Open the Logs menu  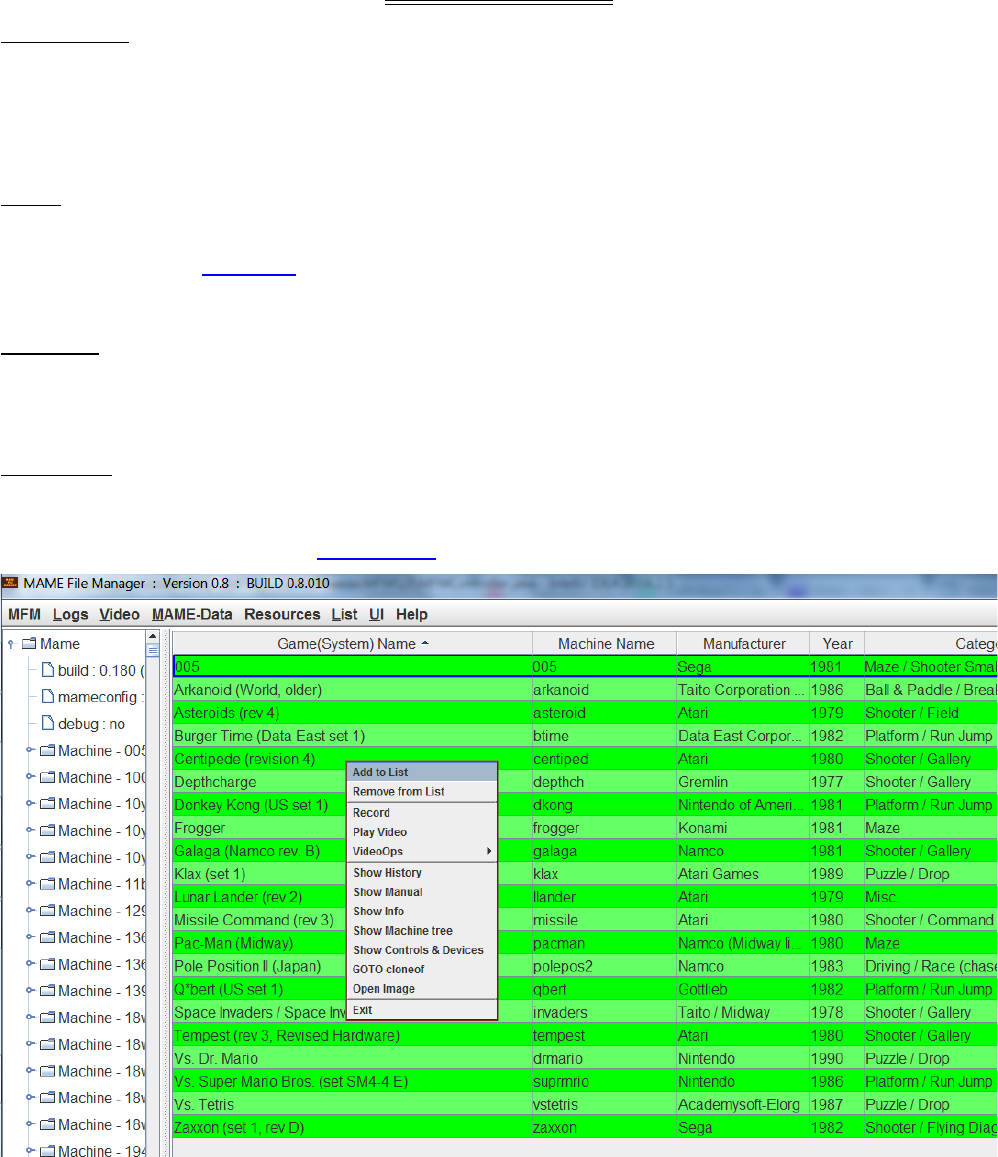pyautogui.click(x=70, y=614)
